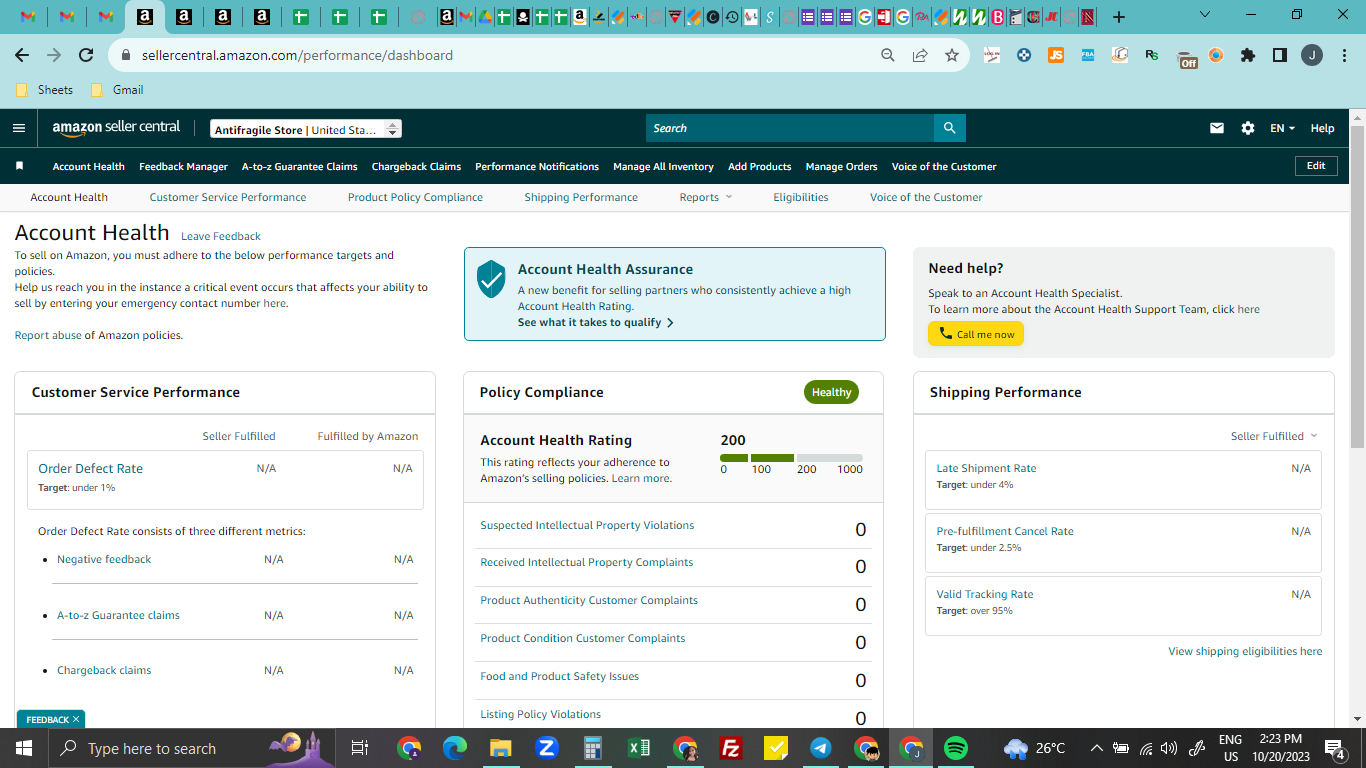
Task: Open the Order Defect Rate link
Action: tap(90, 468)
